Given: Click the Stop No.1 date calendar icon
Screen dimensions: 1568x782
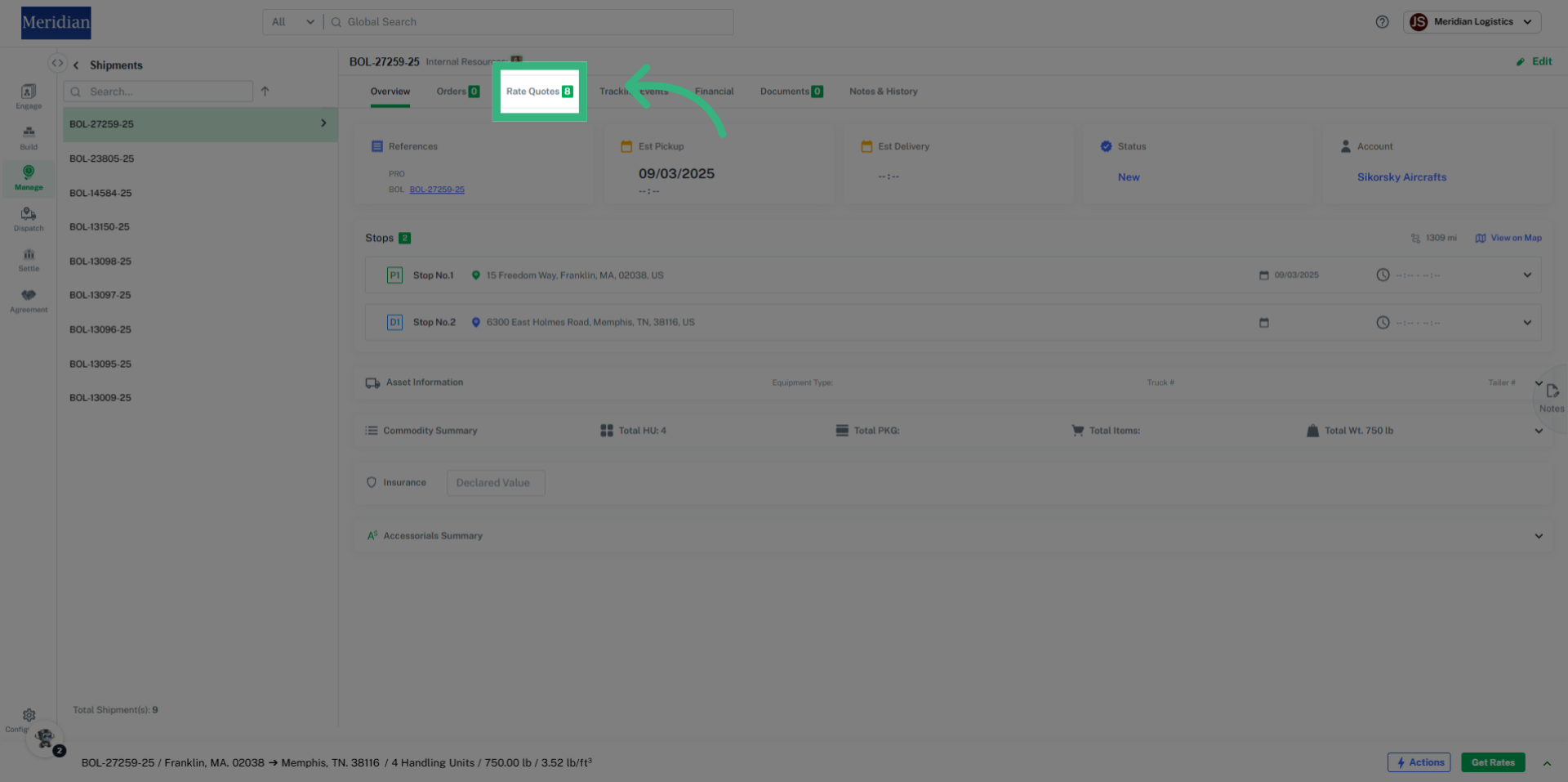Looking at the screenshot, I should (x=1263, y=275).
